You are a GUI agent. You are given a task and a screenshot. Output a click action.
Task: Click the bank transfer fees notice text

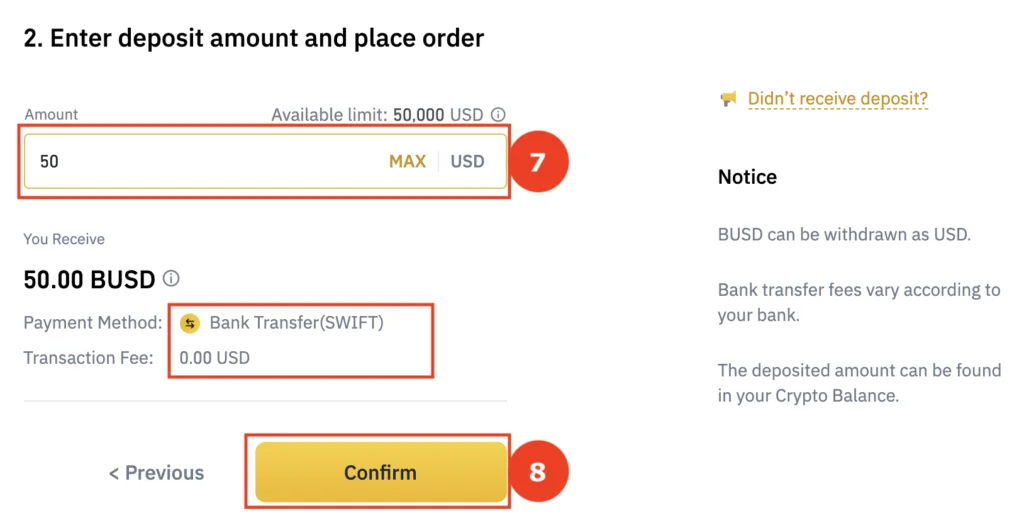[858, 302]
